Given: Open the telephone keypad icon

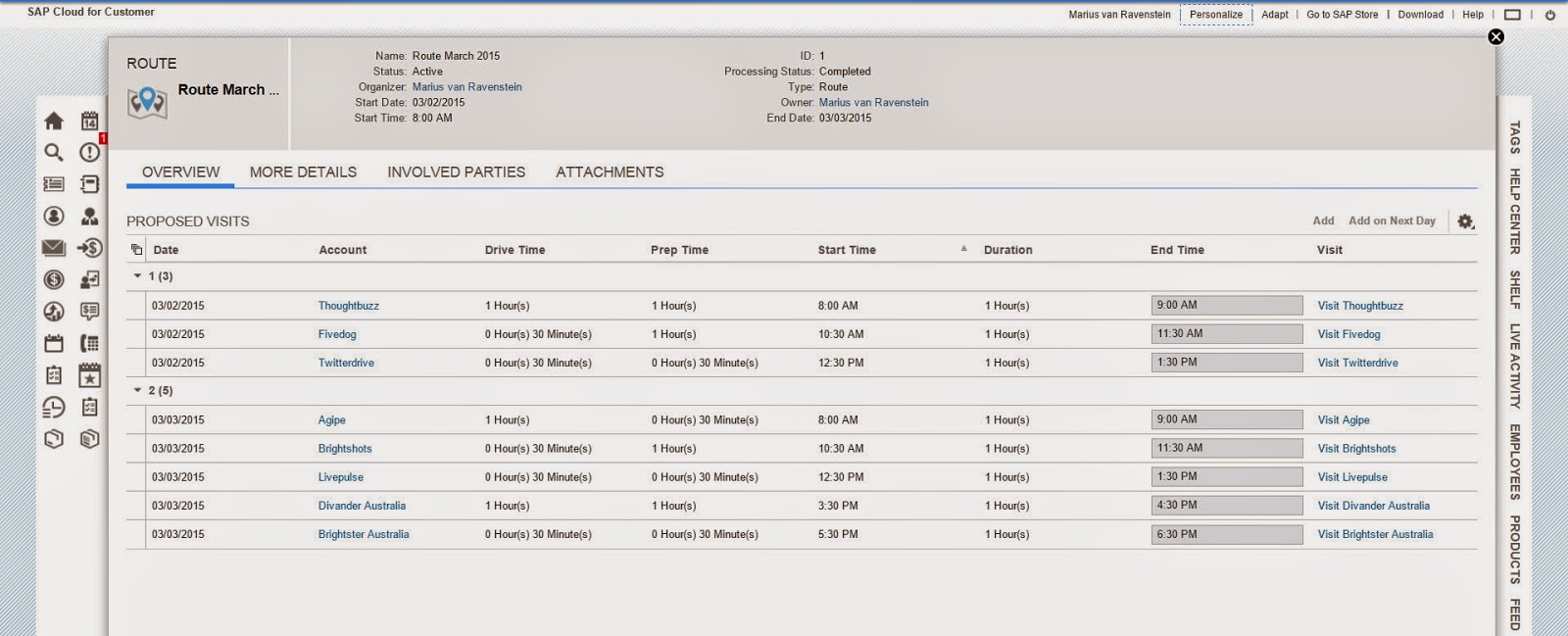Looking at the screenshot, I should tap(89, 343).
